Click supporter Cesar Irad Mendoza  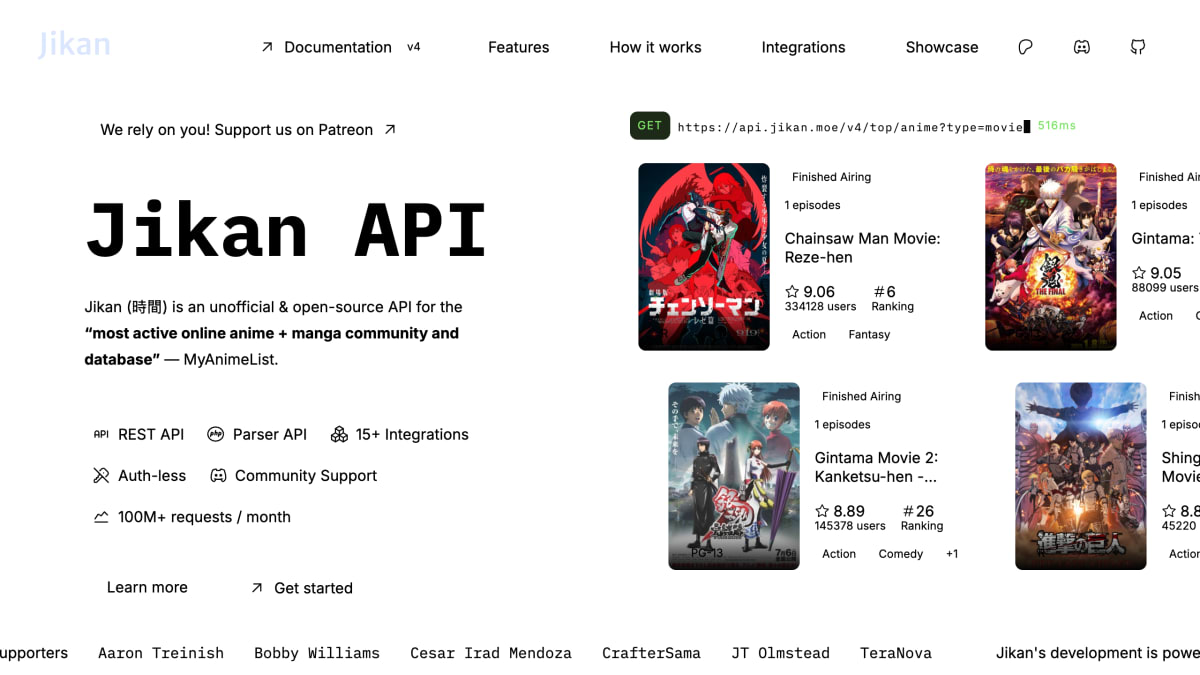(491, 653)
